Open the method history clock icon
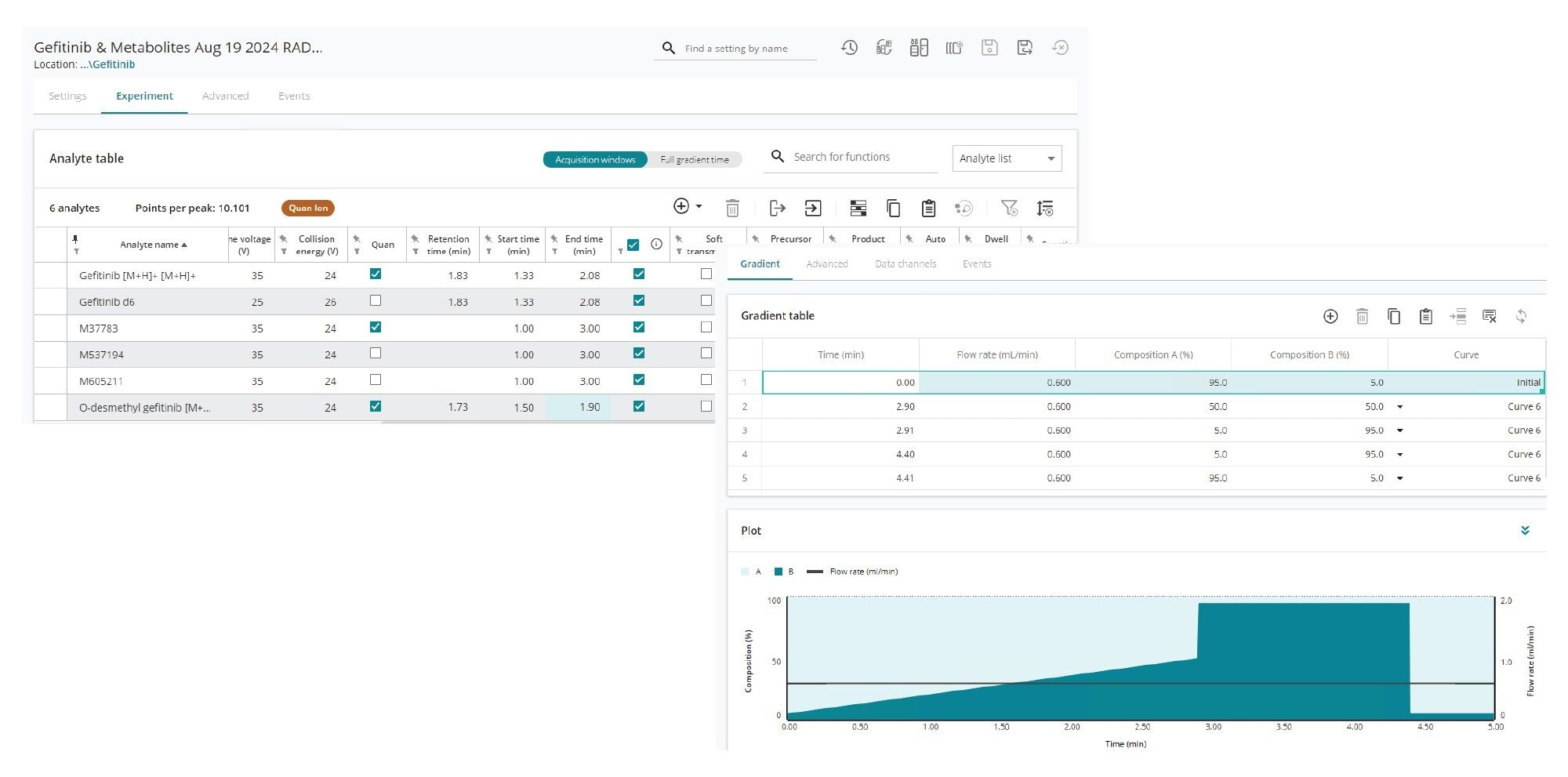Viewport: 1568px width, 777px height. [x=849, y=48]
